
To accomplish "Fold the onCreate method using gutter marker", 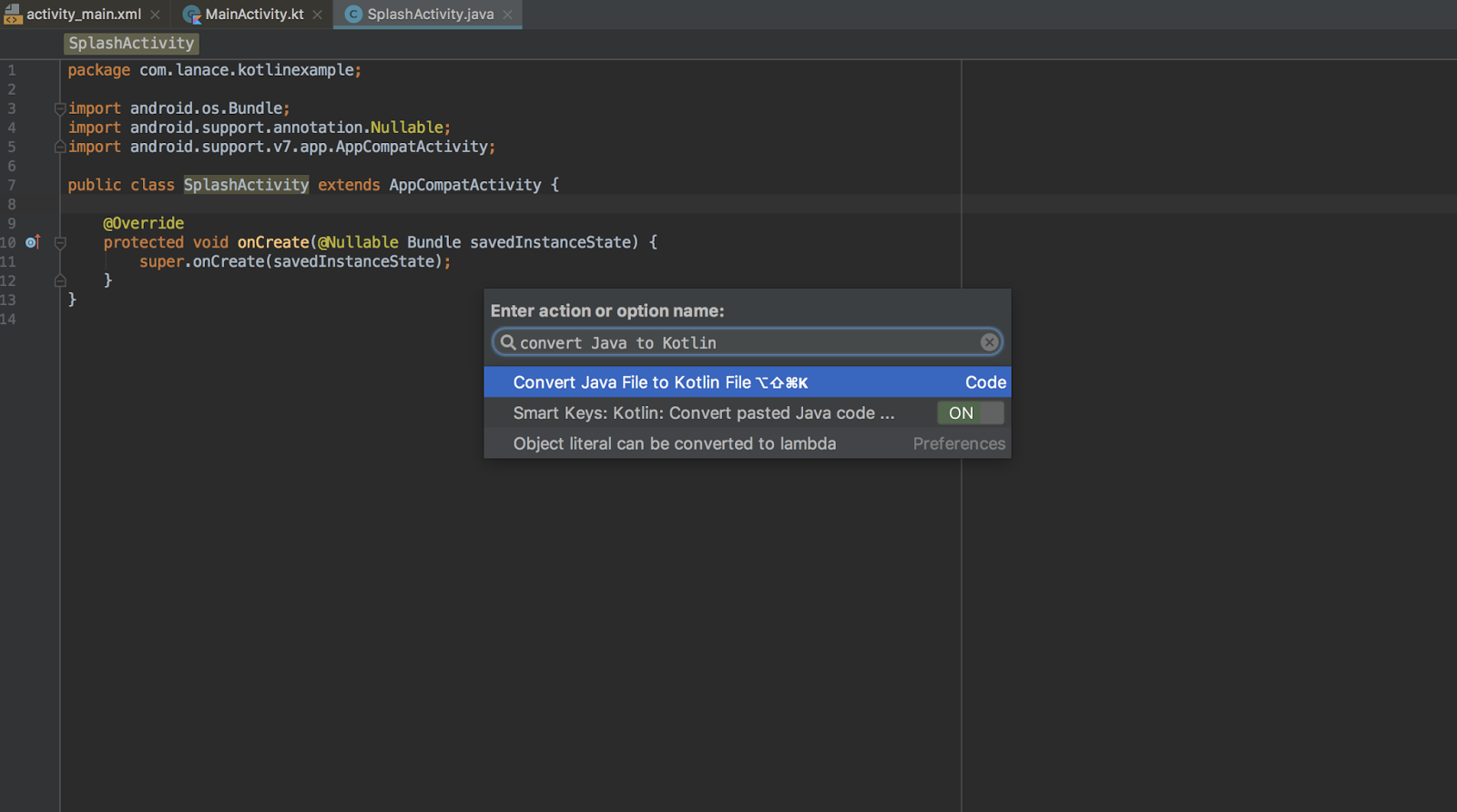I will (60, 242).
